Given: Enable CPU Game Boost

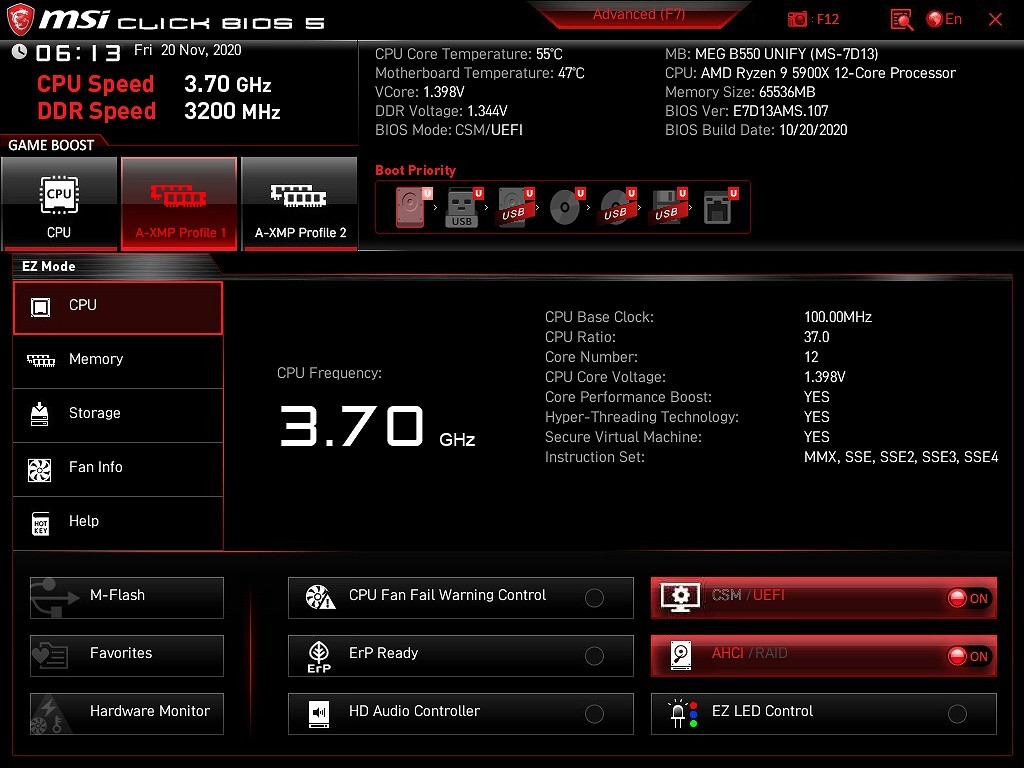Looking at the screenshot, I should (59, 204).
